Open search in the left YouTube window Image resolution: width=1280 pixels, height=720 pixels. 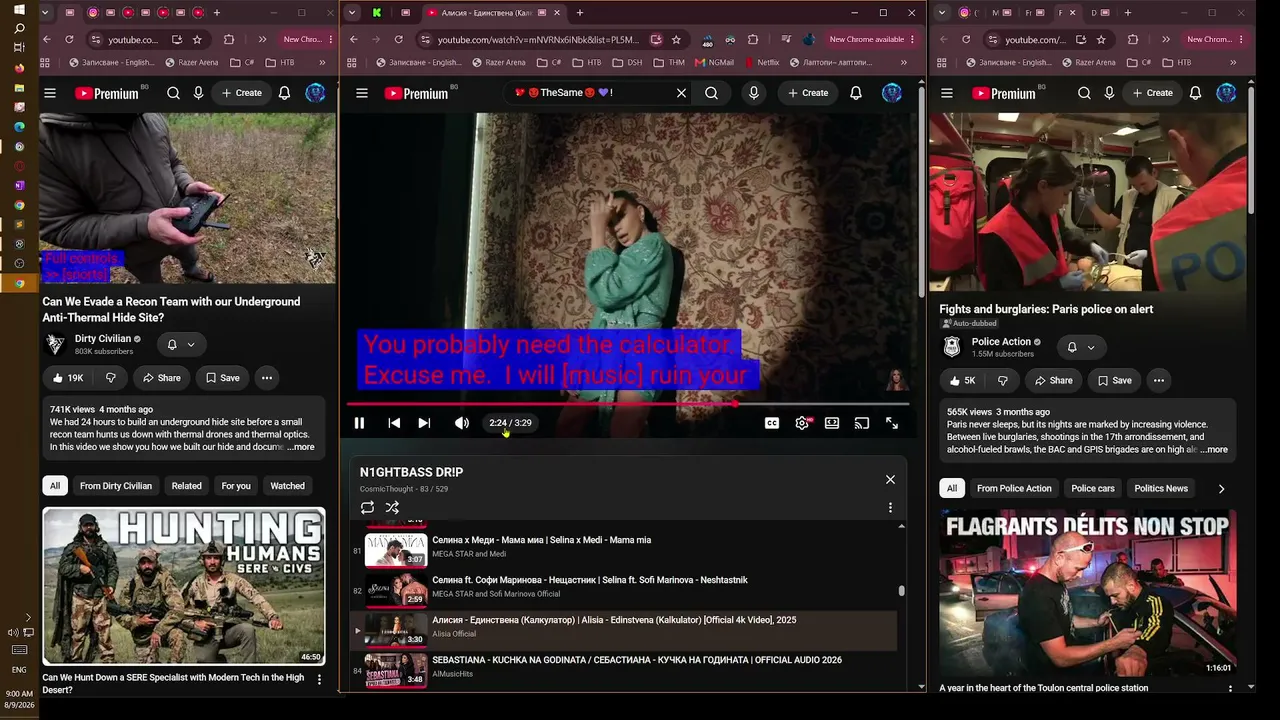pos(173,93)
